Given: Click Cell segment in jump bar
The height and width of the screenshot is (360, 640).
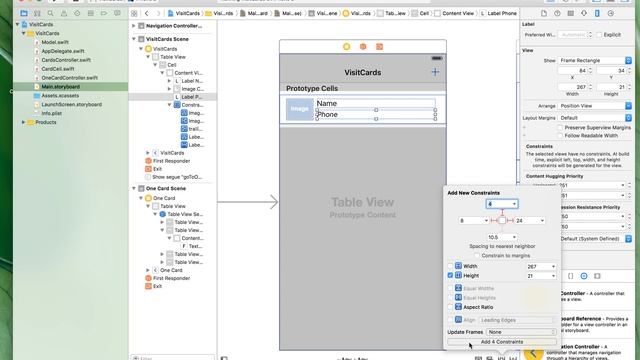Looking at the screenshot, I should (x=420, y=13).
